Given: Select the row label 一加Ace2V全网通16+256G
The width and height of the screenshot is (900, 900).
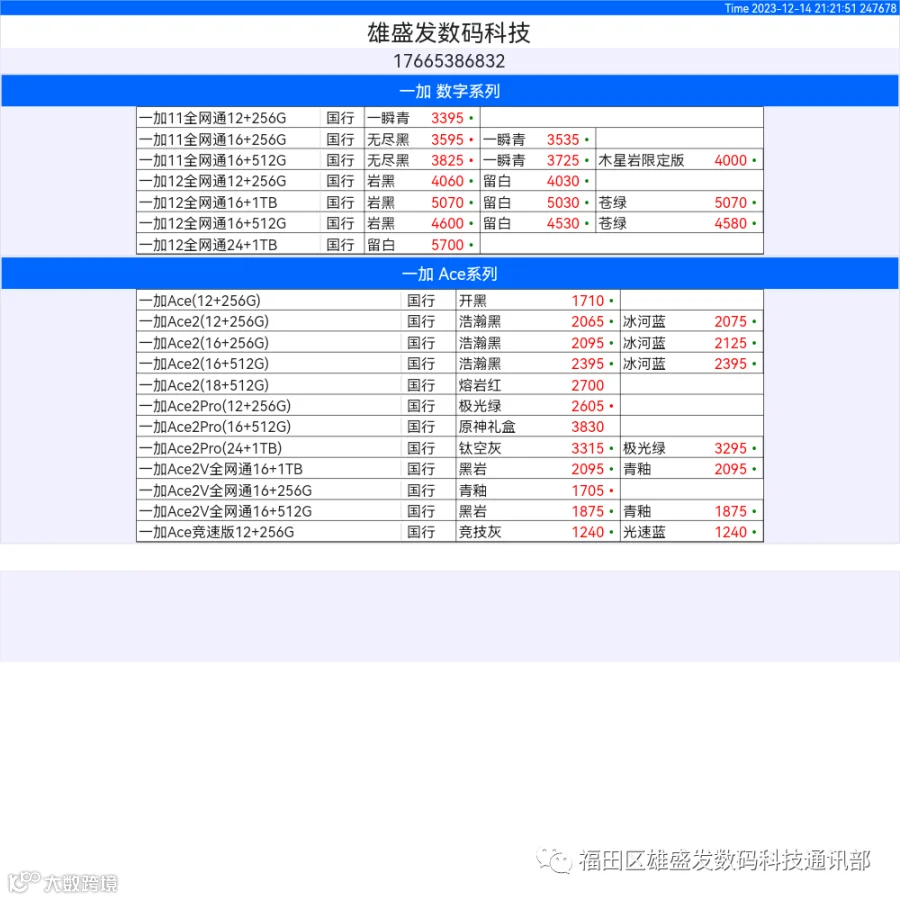Looking at the screenshot, I should coord(226,491).
